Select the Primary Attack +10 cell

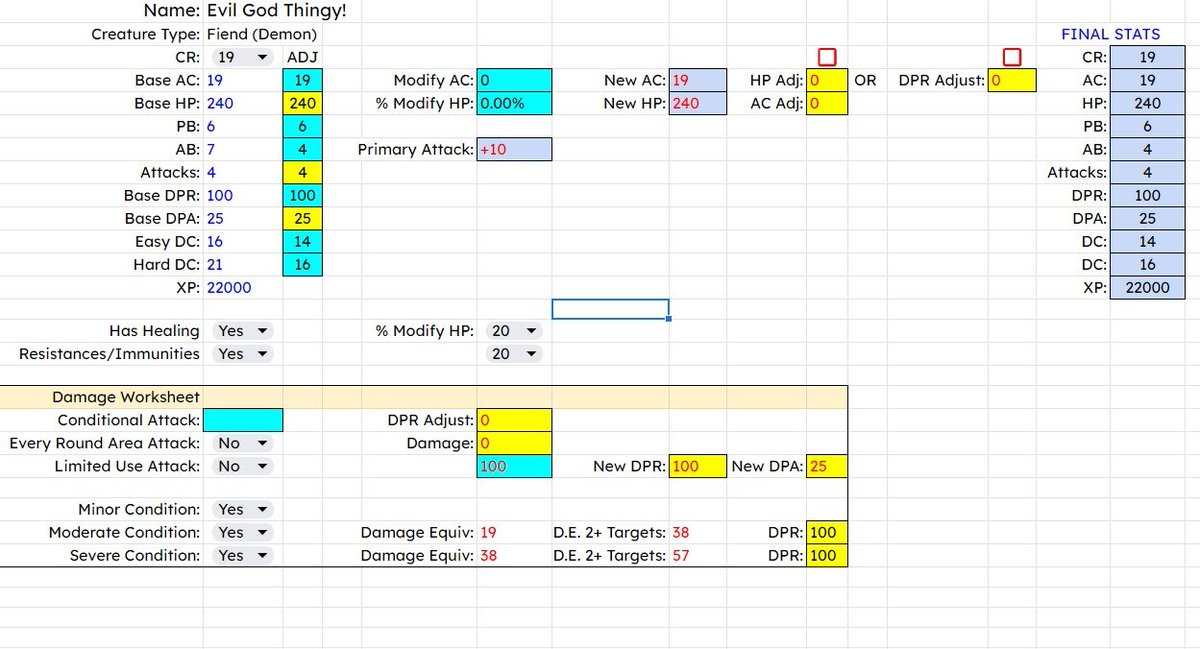514,149
